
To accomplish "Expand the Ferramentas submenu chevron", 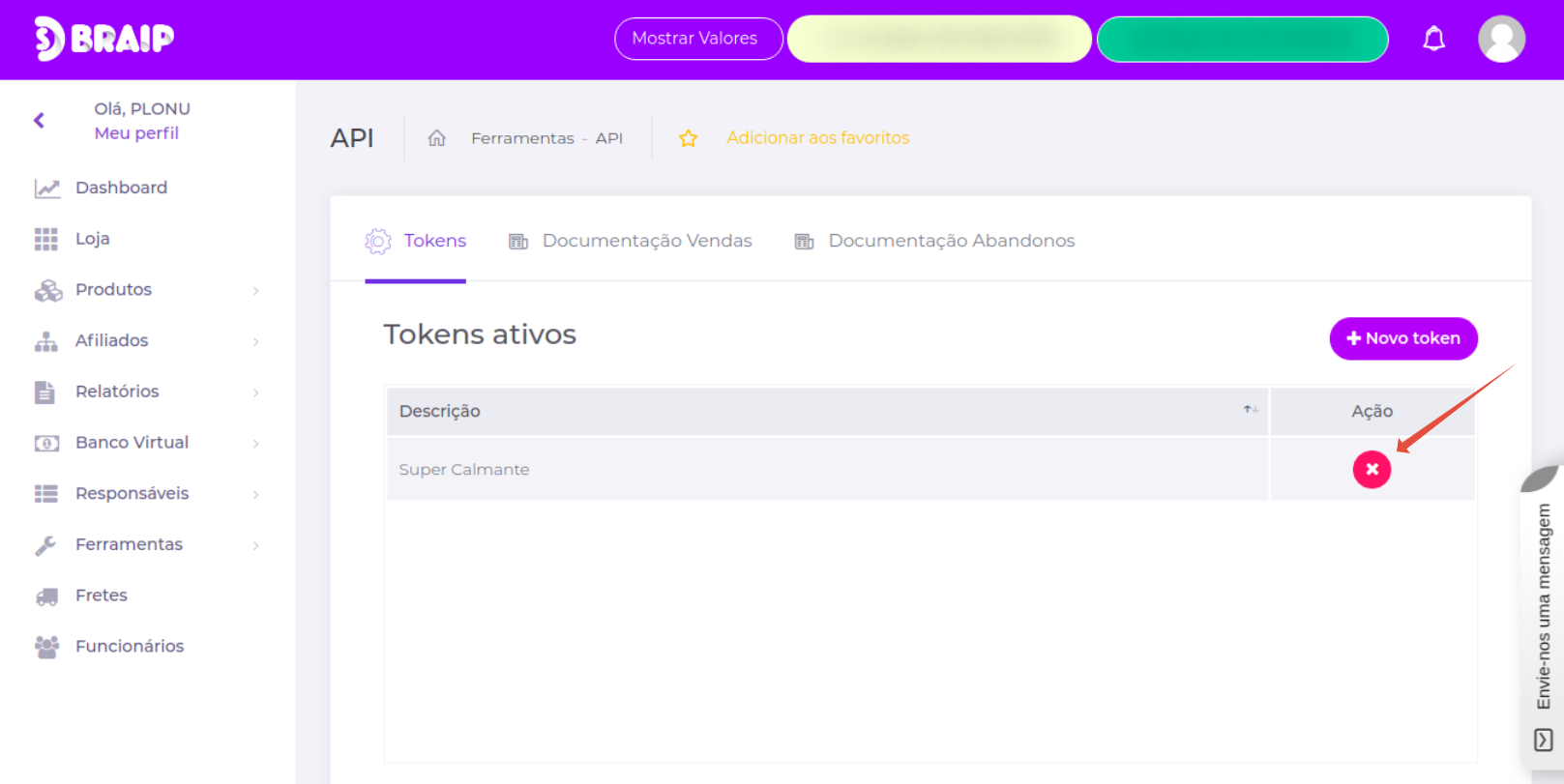I will (256, 546).
